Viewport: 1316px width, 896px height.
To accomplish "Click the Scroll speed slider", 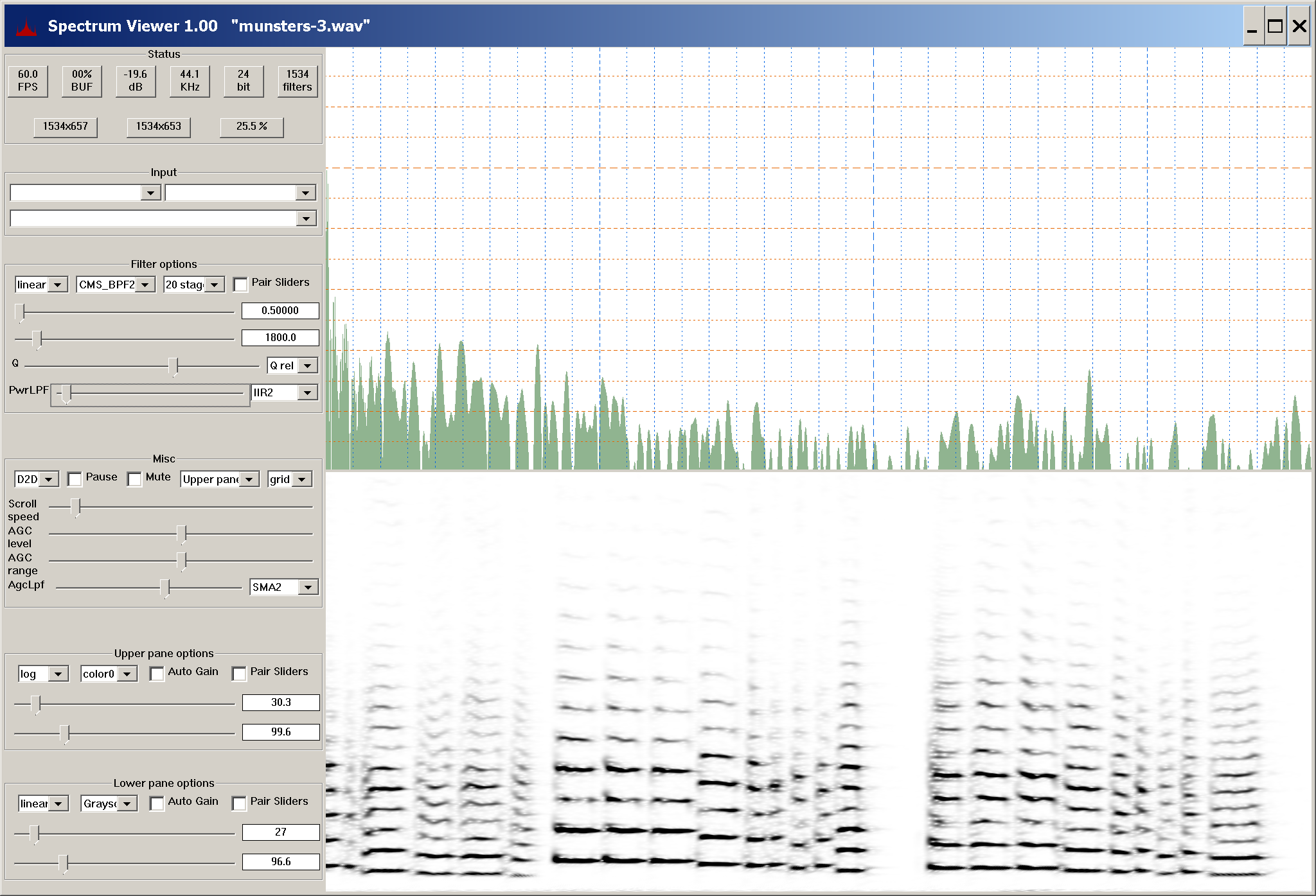I will pos(181,507).
